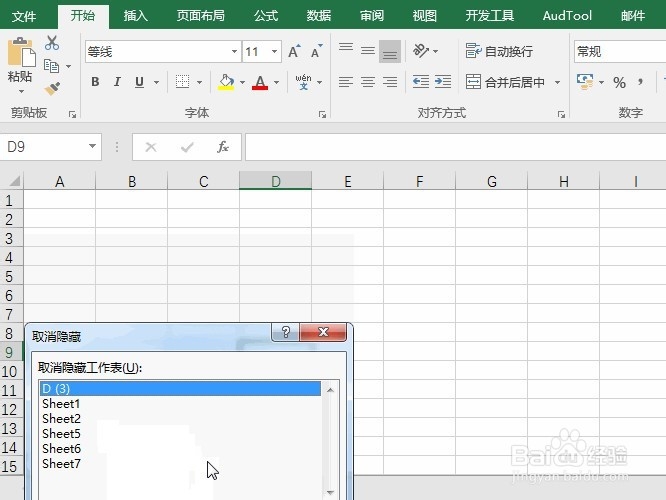Decrease indent in the alignment group
The width and height of the screenshot is (666, 500).
[x=420, y=82]
